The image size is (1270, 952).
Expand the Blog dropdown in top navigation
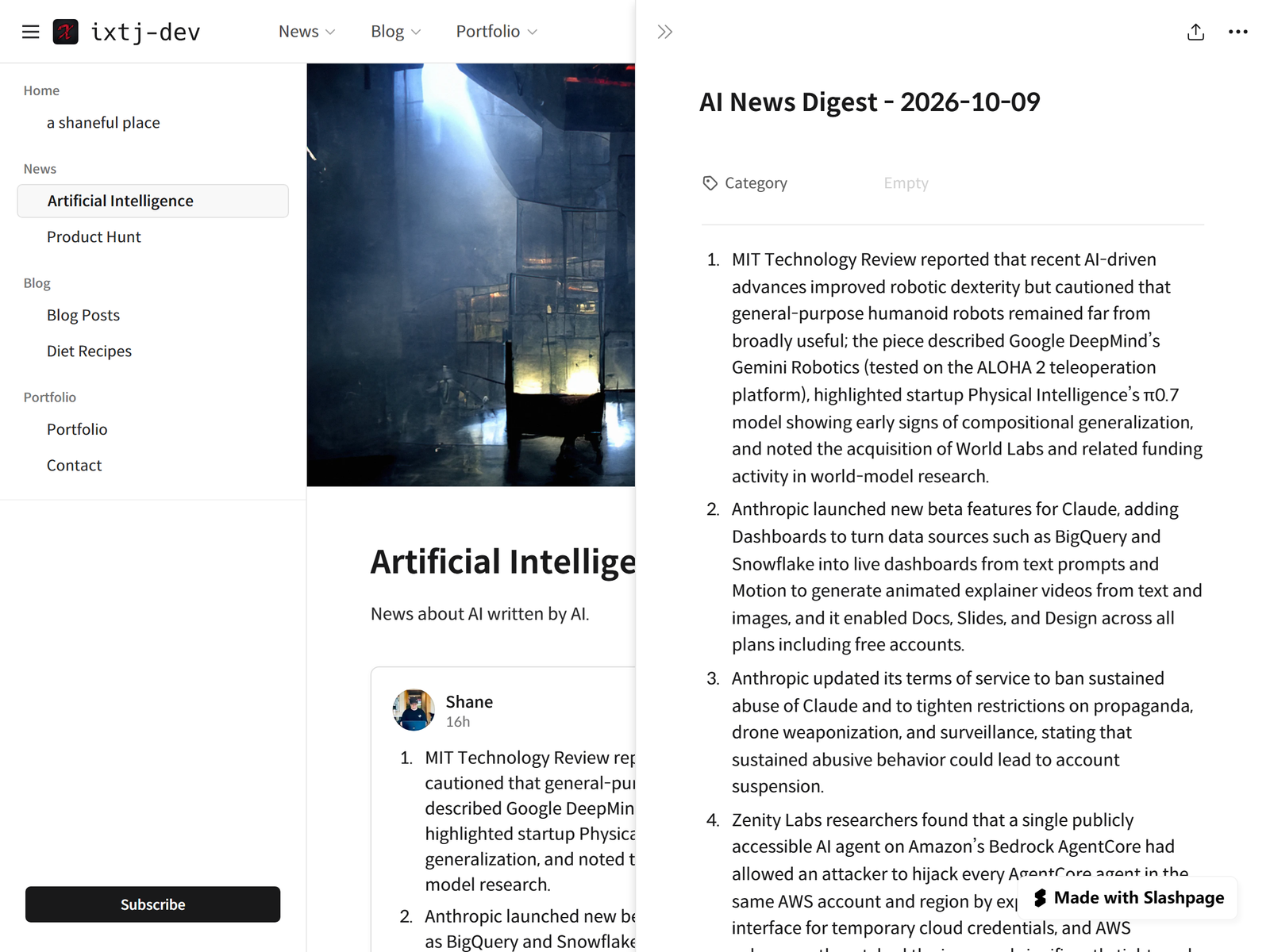click(396, 32)
